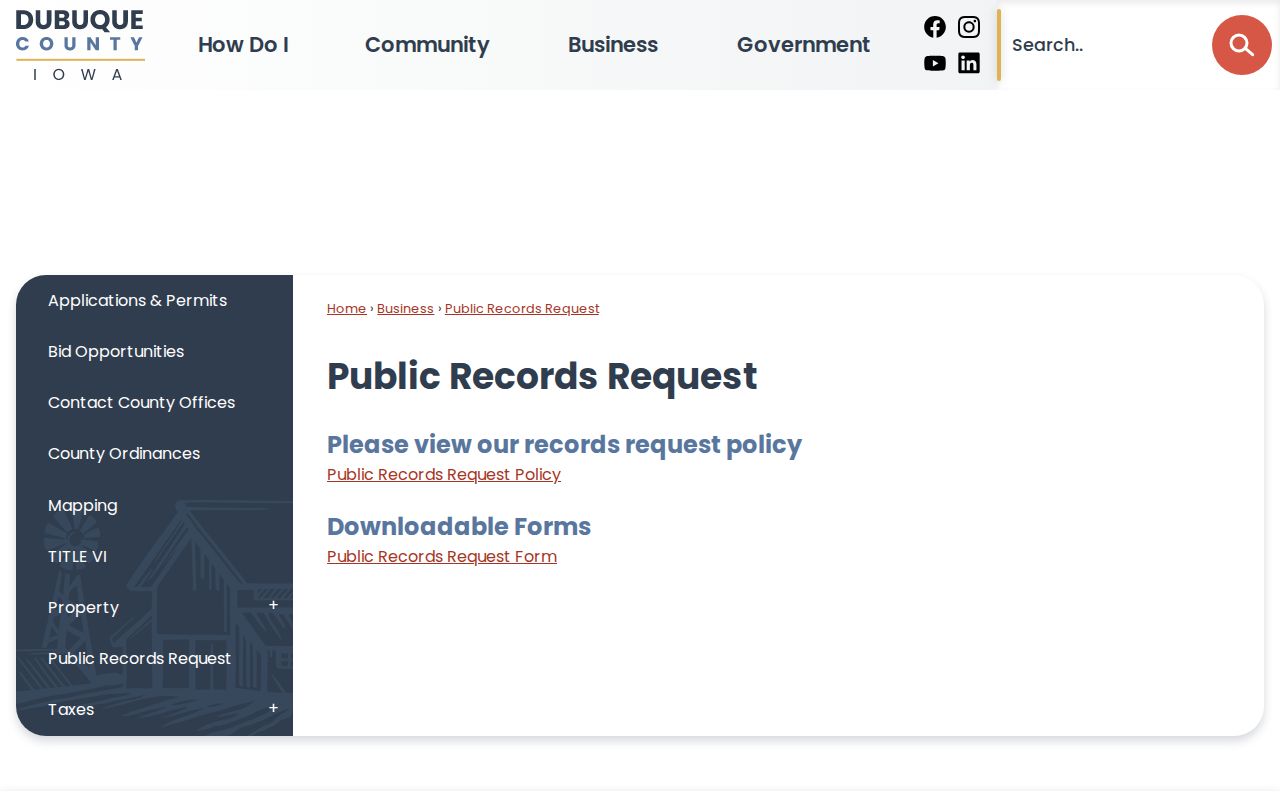Open the YouTube social icon
The image size is (1280, 800).
click(935, 63)
